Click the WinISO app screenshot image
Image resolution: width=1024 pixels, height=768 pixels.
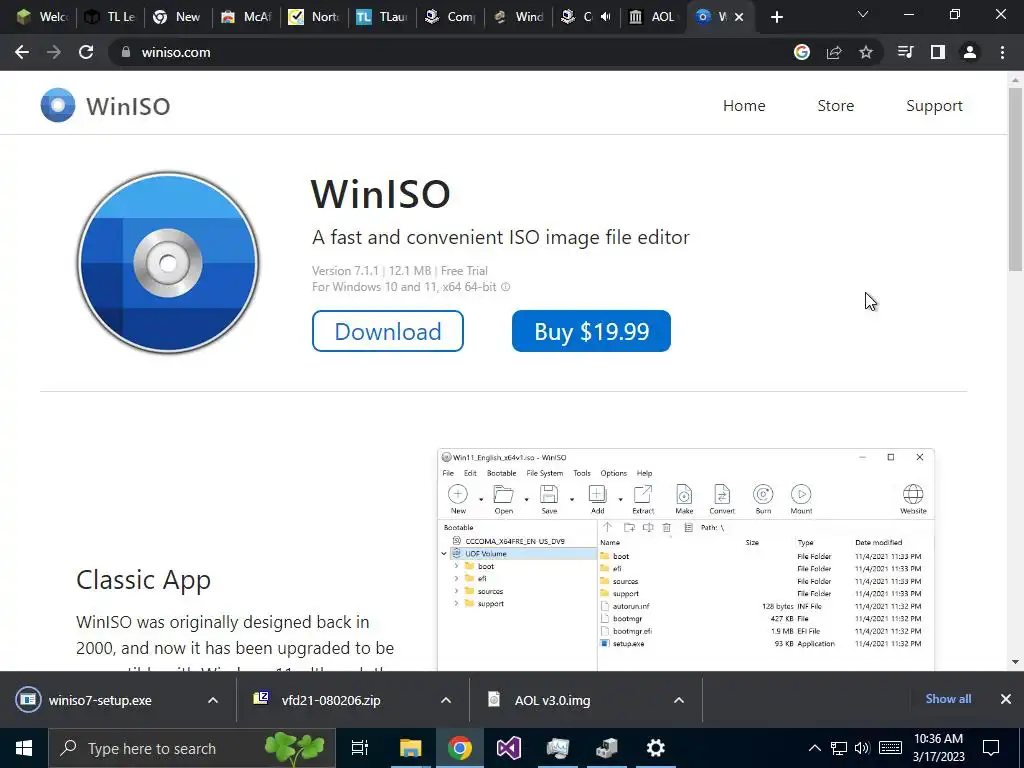tap(686, 560)
